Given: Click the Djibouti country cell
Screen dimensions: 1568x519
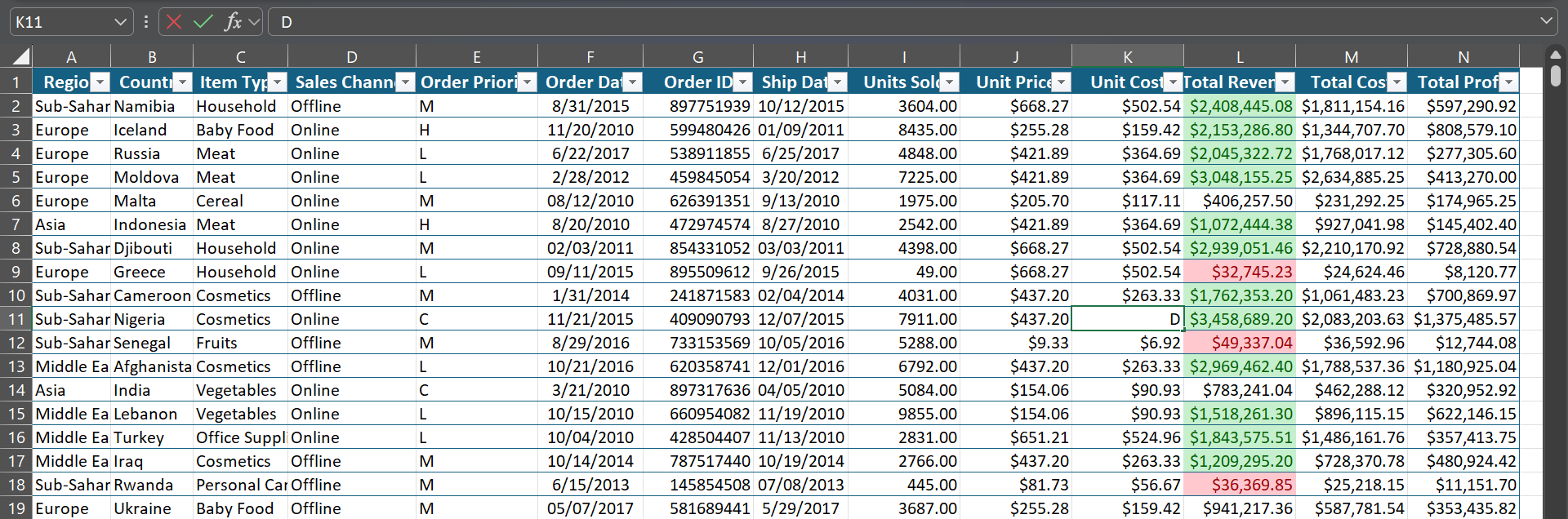Looking at the screenshot, I should point(152,248).
